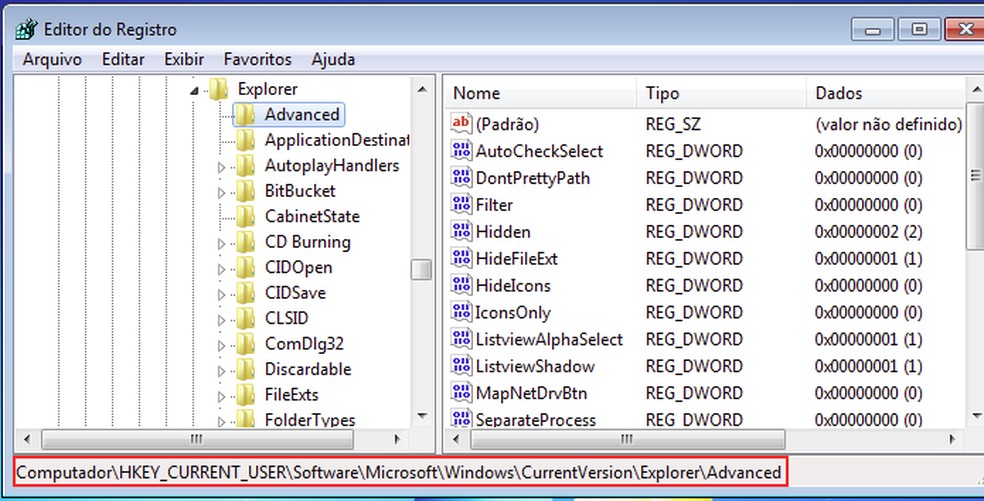The width and height of the screenshot is (984, 501).
Task: Open the Favoritos menu
Action: pyautogui.click(x=257, y=60)
